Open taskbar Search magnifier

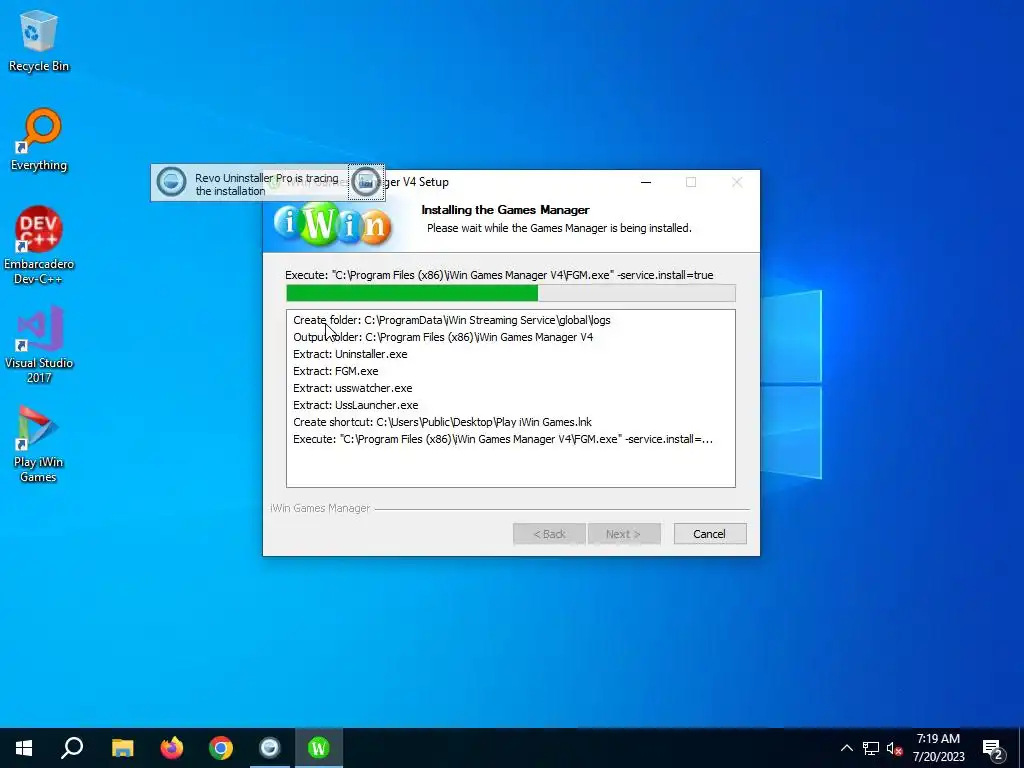[72, 748]
